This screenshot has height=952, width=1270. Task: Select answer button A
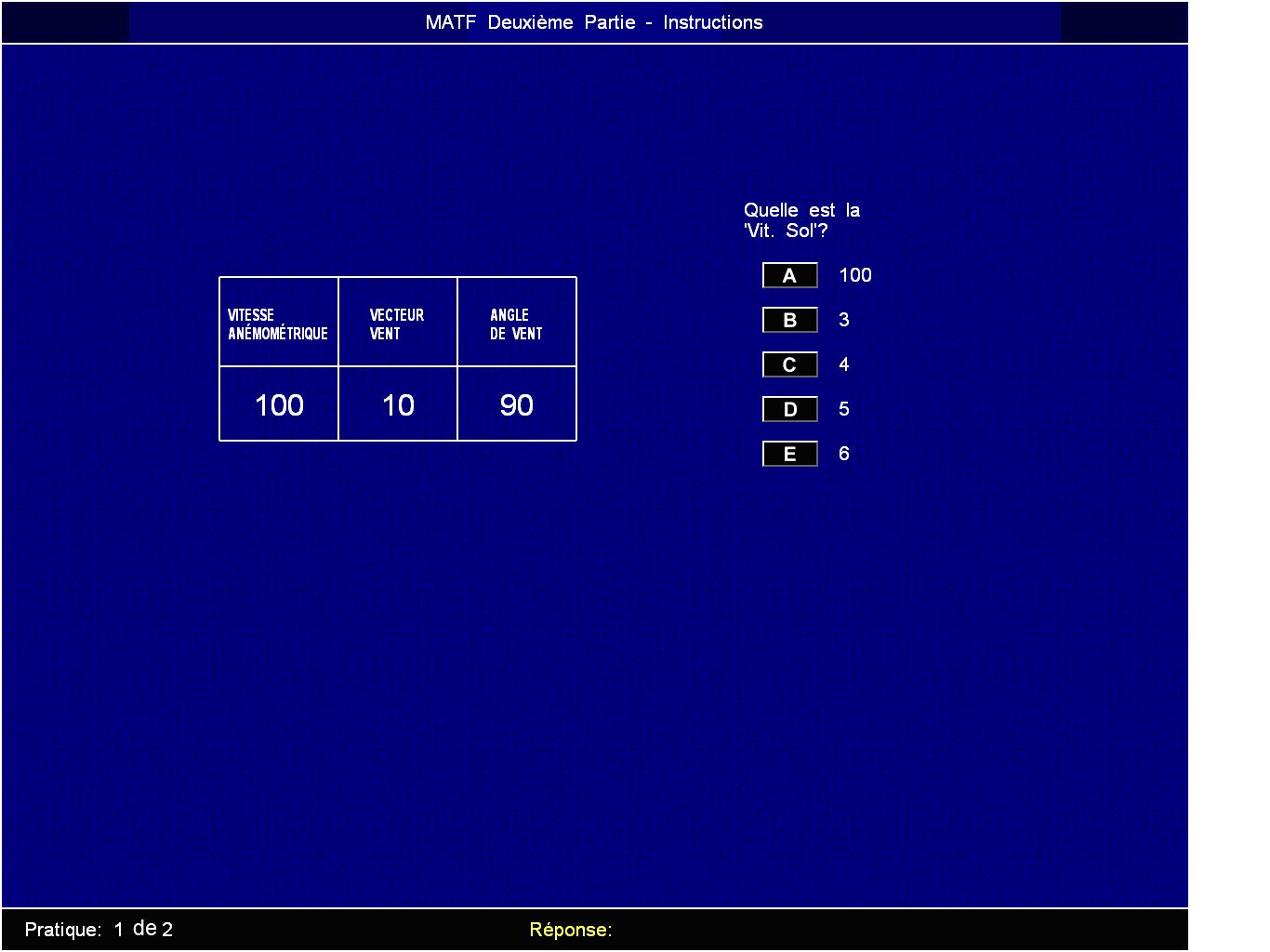(x=789, y=275)
